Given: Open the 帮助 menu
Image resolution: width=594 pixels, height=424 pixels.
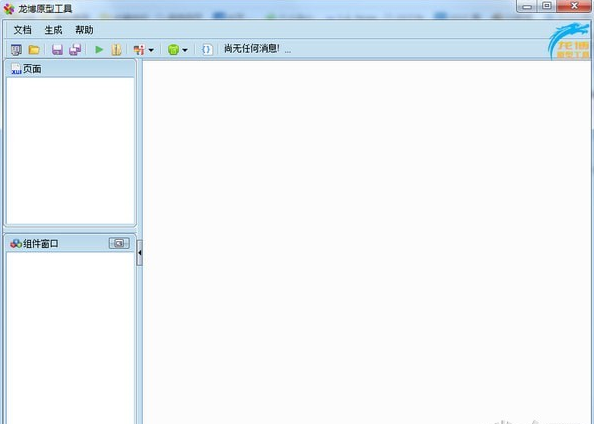Looking at the screenshot, I should pos(84,30).
